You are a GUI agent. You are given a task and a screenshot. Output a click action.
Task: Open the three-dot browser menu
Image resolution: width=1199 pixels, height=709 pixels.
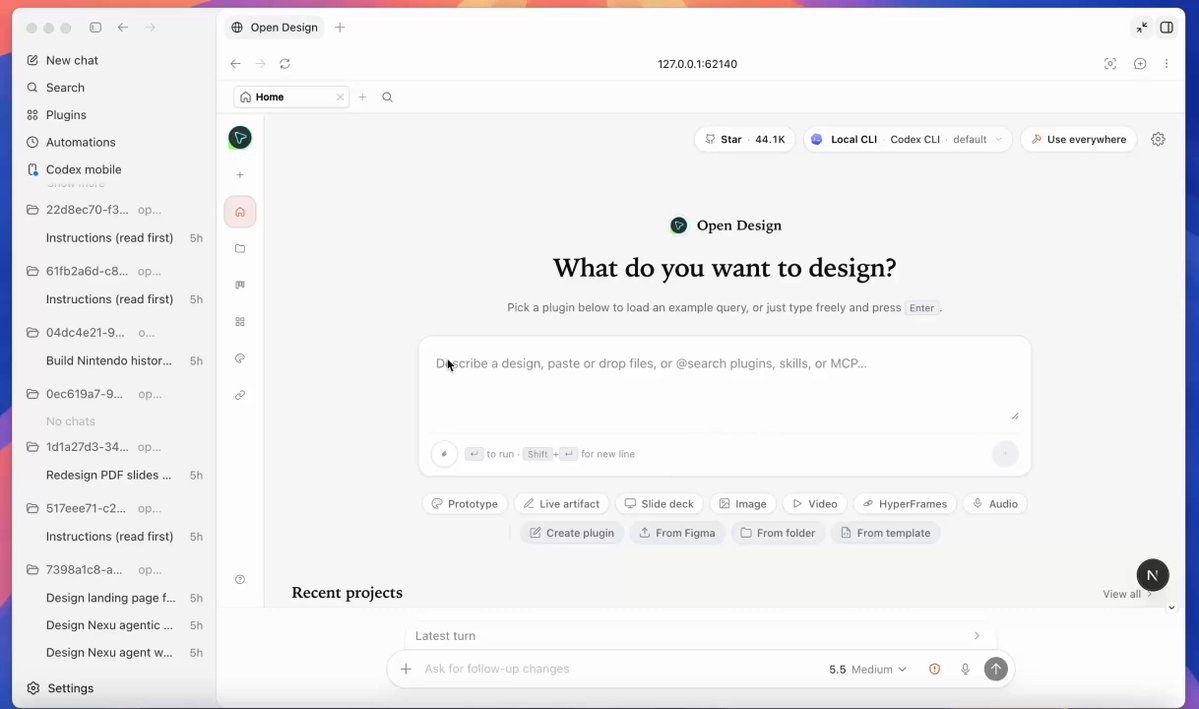pos(1166,63)
